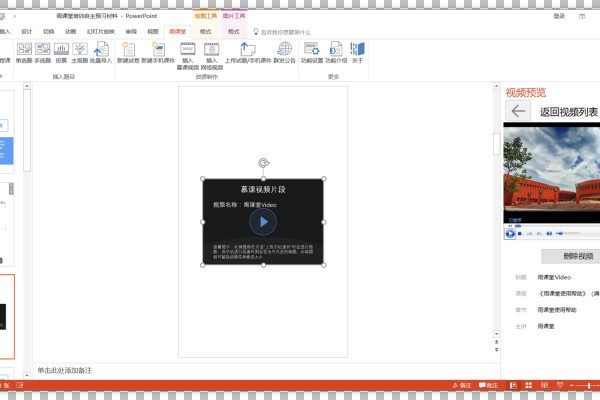Toggle the 批注 comments pane
Screen dimensions: 600x400
click(488, 385)
